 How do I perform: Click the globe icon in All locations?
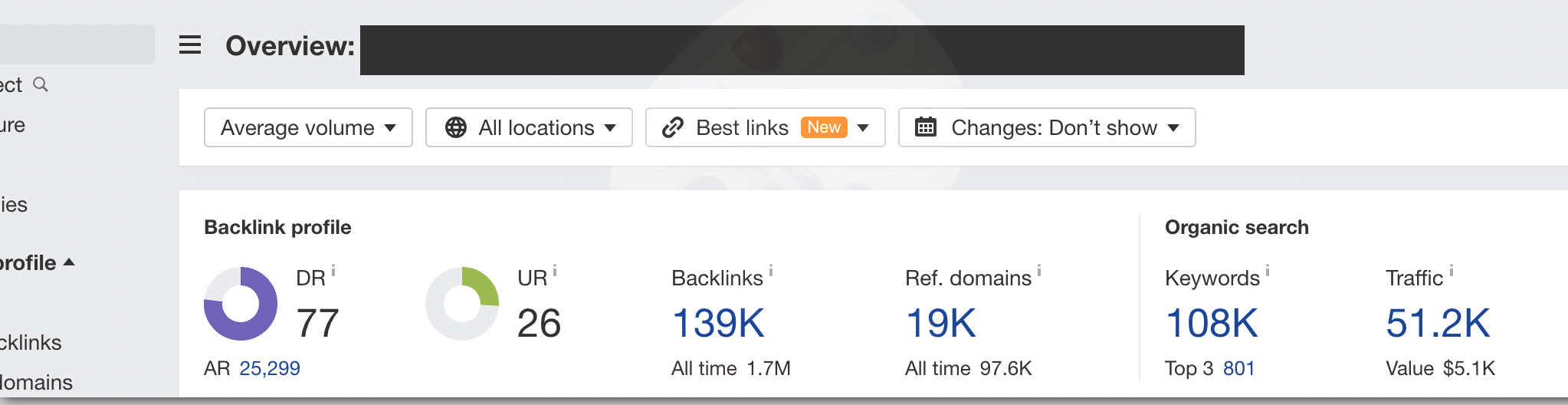click(456, 127)
